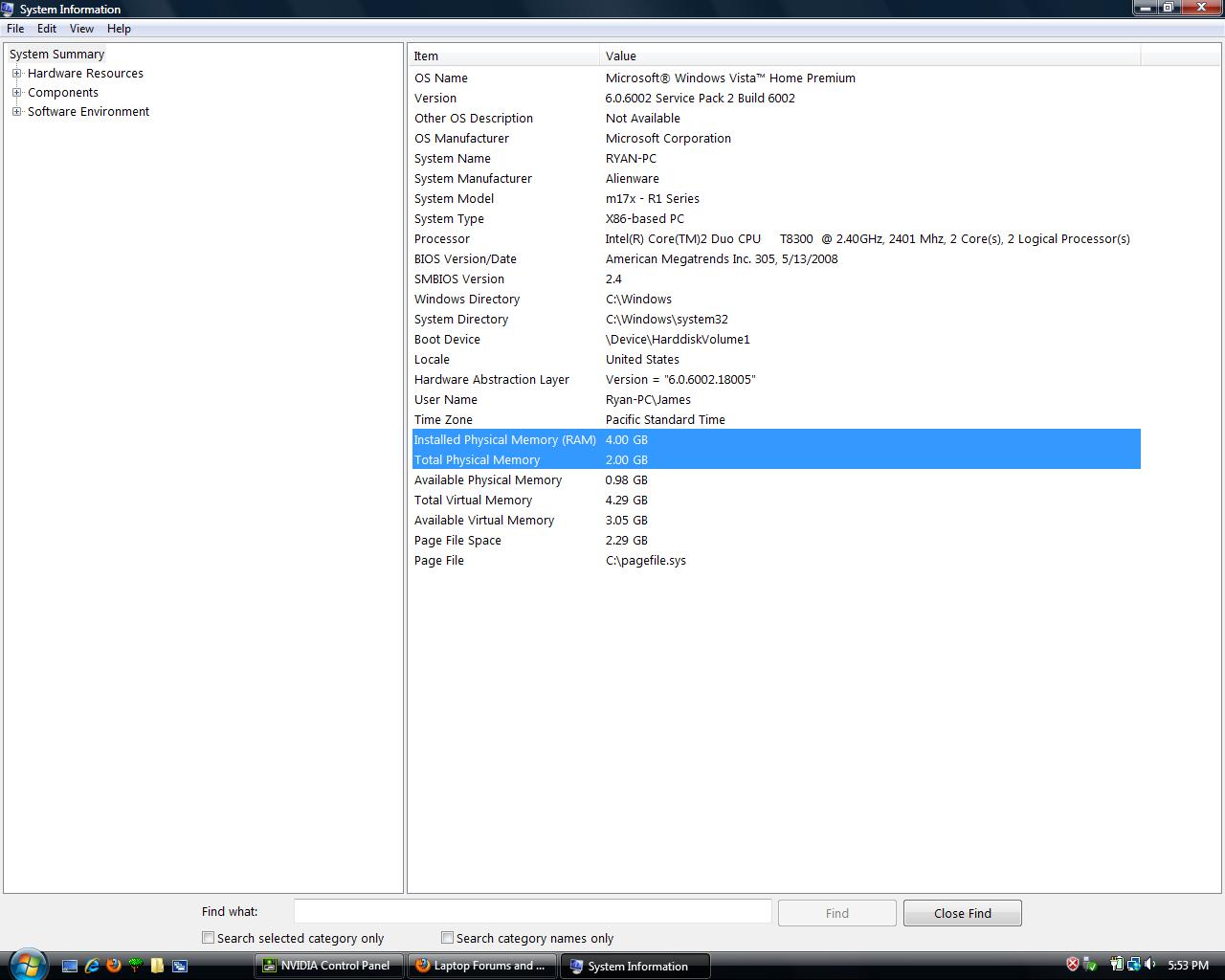
Task: Select System Summary in the tree
Action: [x=56, y=55]
